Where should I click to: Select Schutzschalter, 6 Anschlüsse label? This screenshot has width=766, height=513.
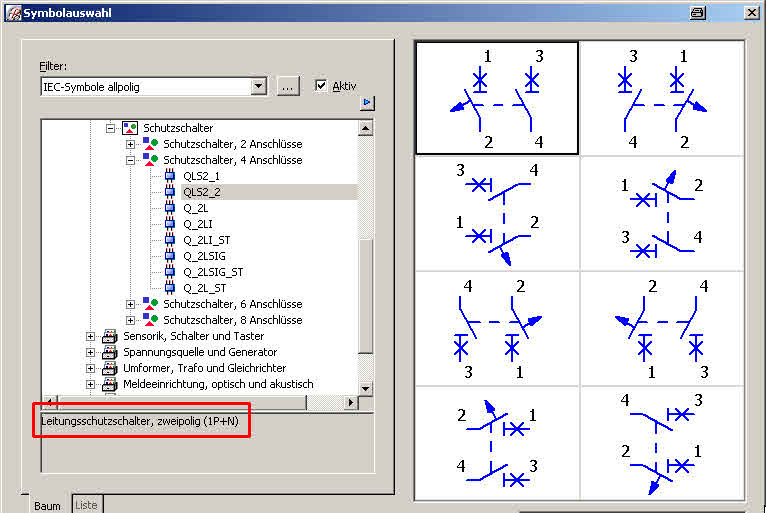[x=233, y=304]
